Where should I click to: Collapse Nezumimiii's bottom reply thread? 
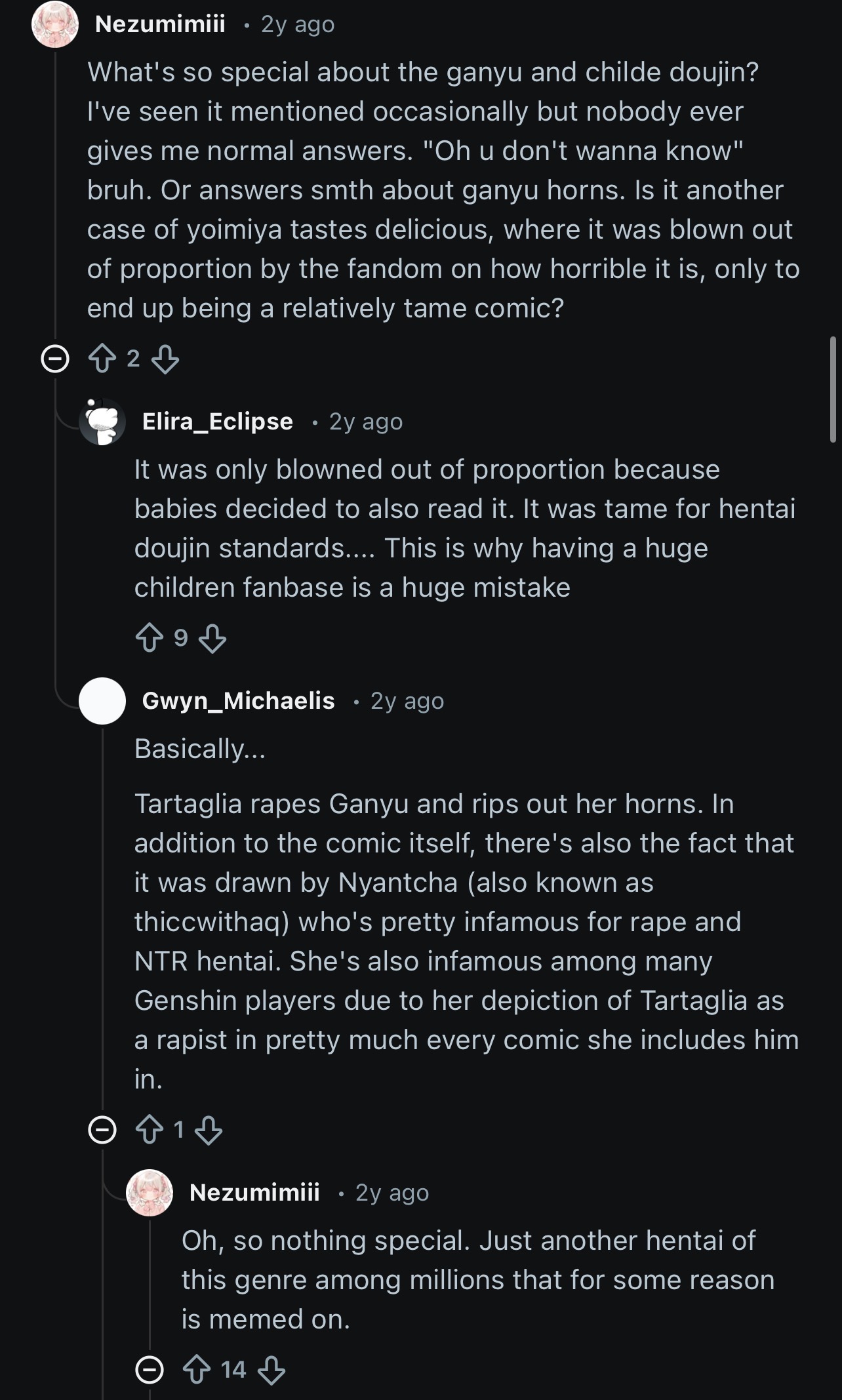[150, 1370]
